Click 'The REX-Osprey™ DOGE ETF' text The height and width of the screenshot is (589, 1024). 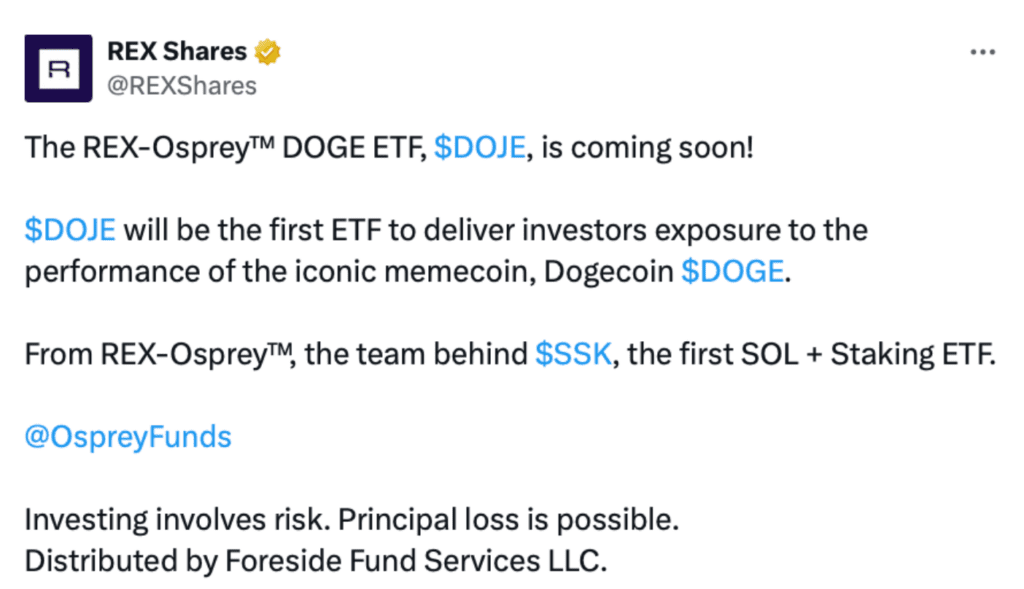click(x=225, y=148)
